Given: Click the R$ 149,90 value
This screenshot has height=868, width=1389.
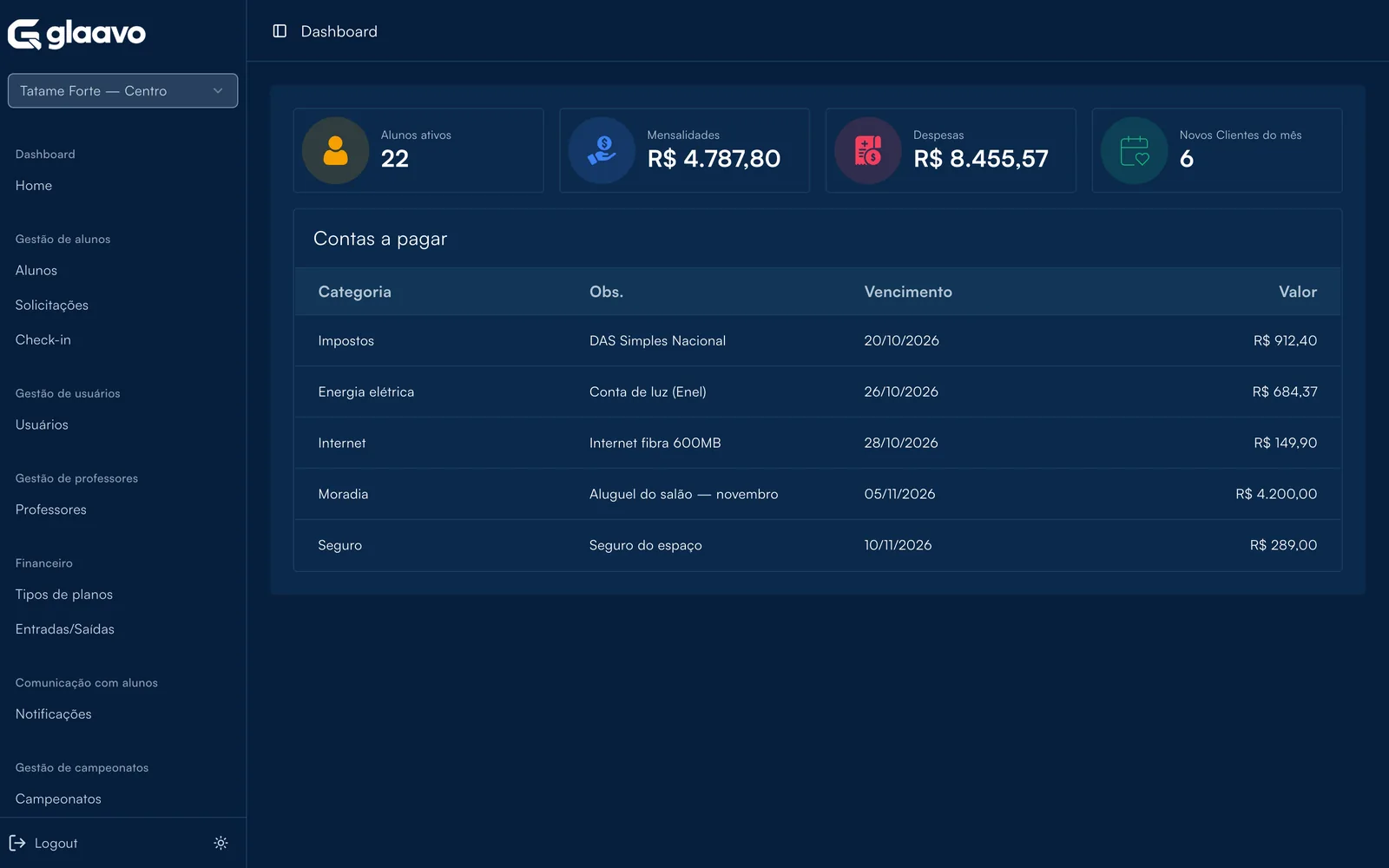Looking at the screenshot, I should [x=1286, y=444].
